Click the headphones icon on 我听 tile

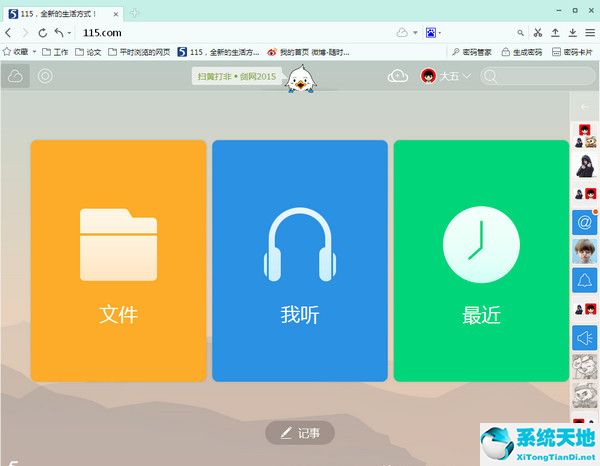pyautogui.click(x=300, y=245)
